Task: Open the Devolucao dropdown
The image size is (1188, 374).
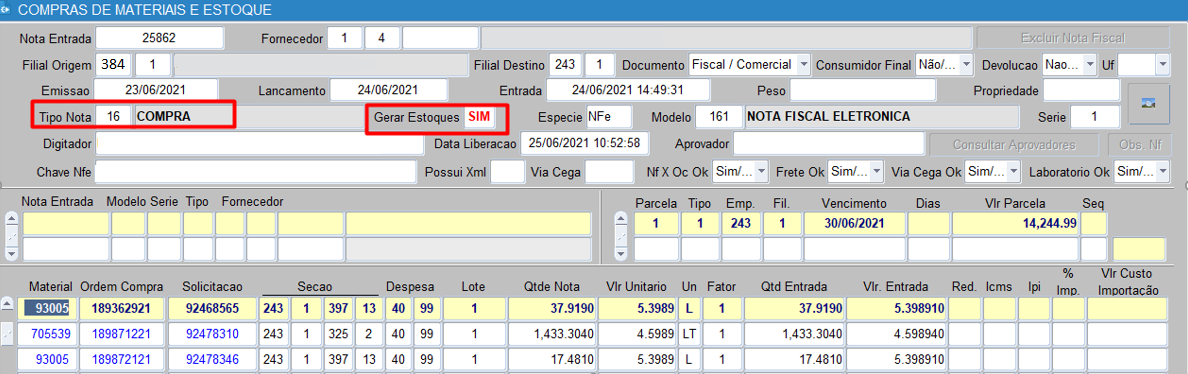Action: pos(1091,65)
